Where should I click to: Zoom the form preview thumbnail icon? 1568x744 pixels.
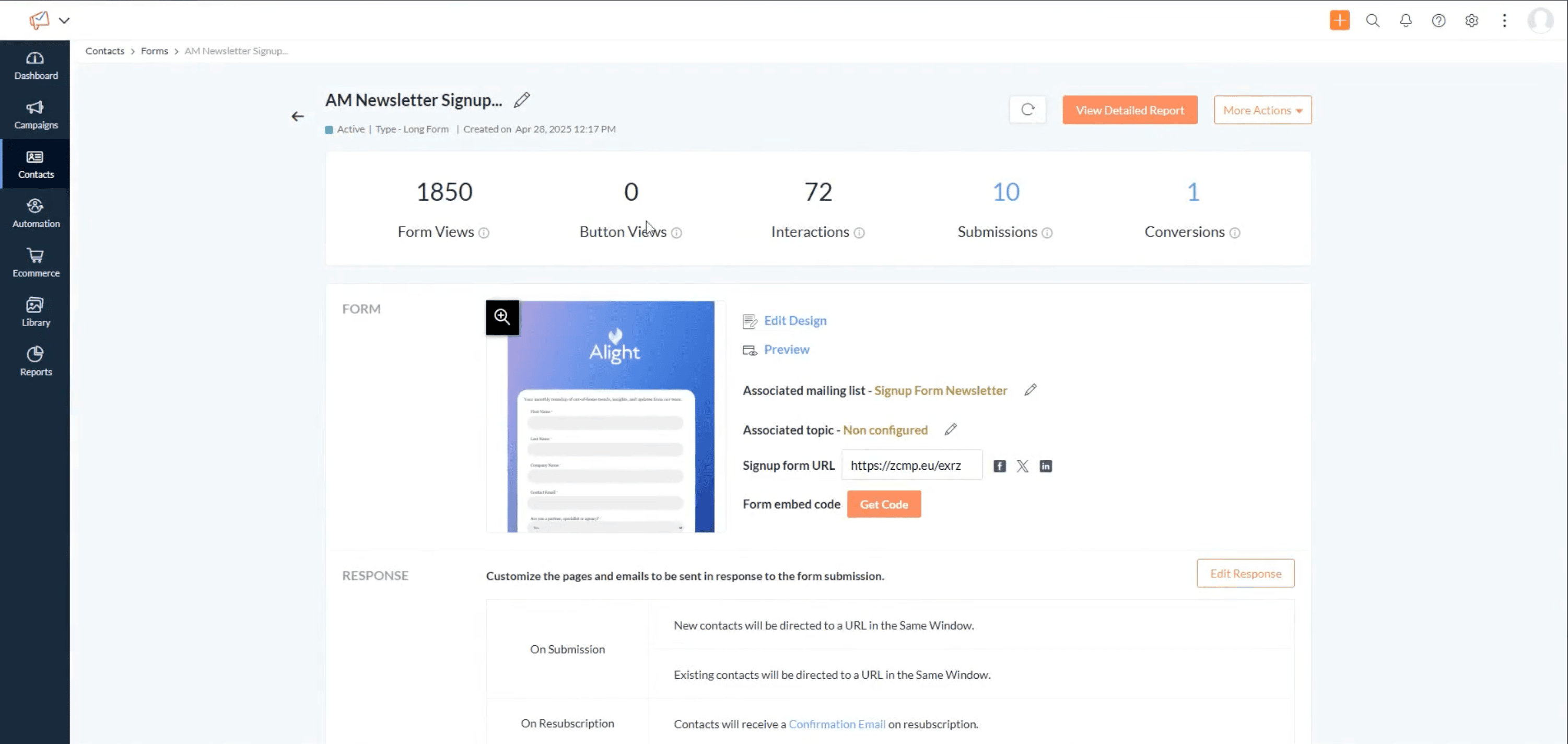coord(502,317)
